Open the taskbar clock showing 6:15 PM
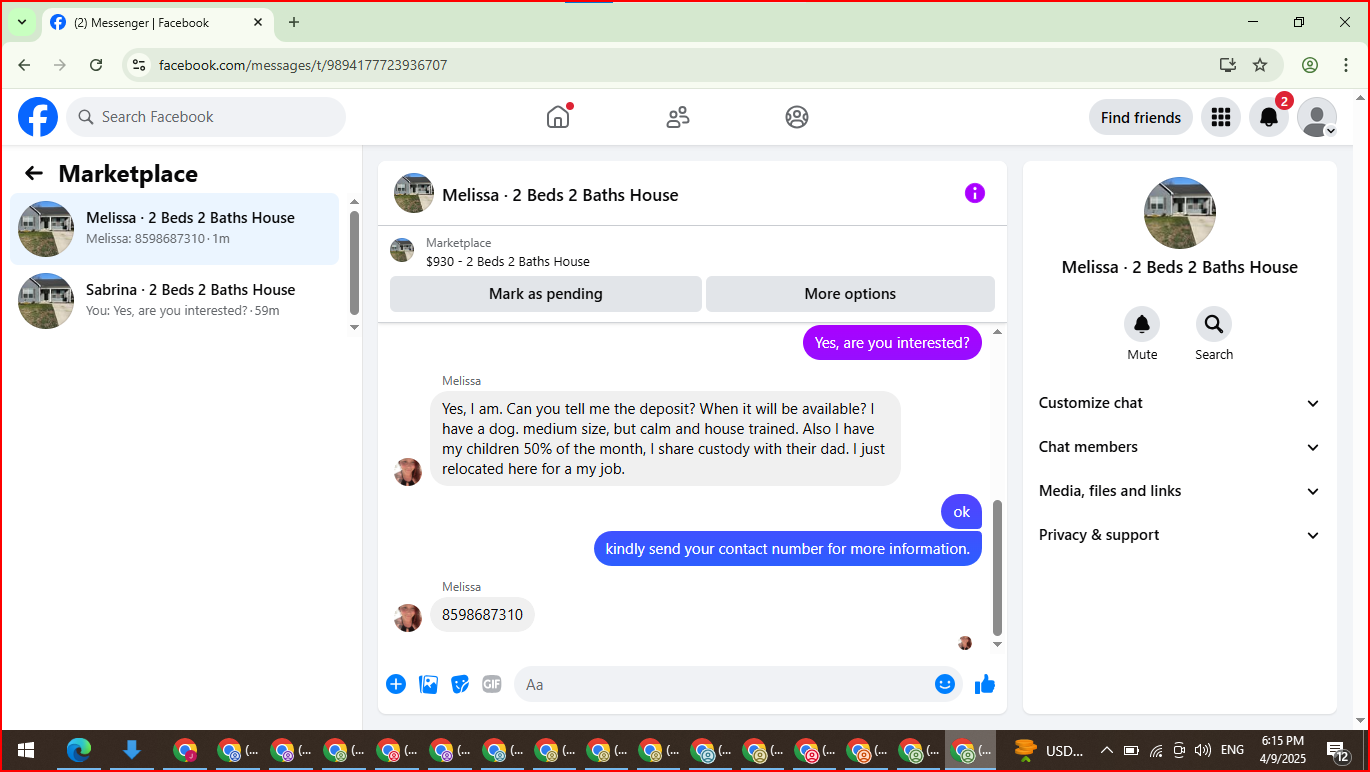The width and height of the screenshot is (1370, 772). pyautogui.click(x=1282, y=750)
